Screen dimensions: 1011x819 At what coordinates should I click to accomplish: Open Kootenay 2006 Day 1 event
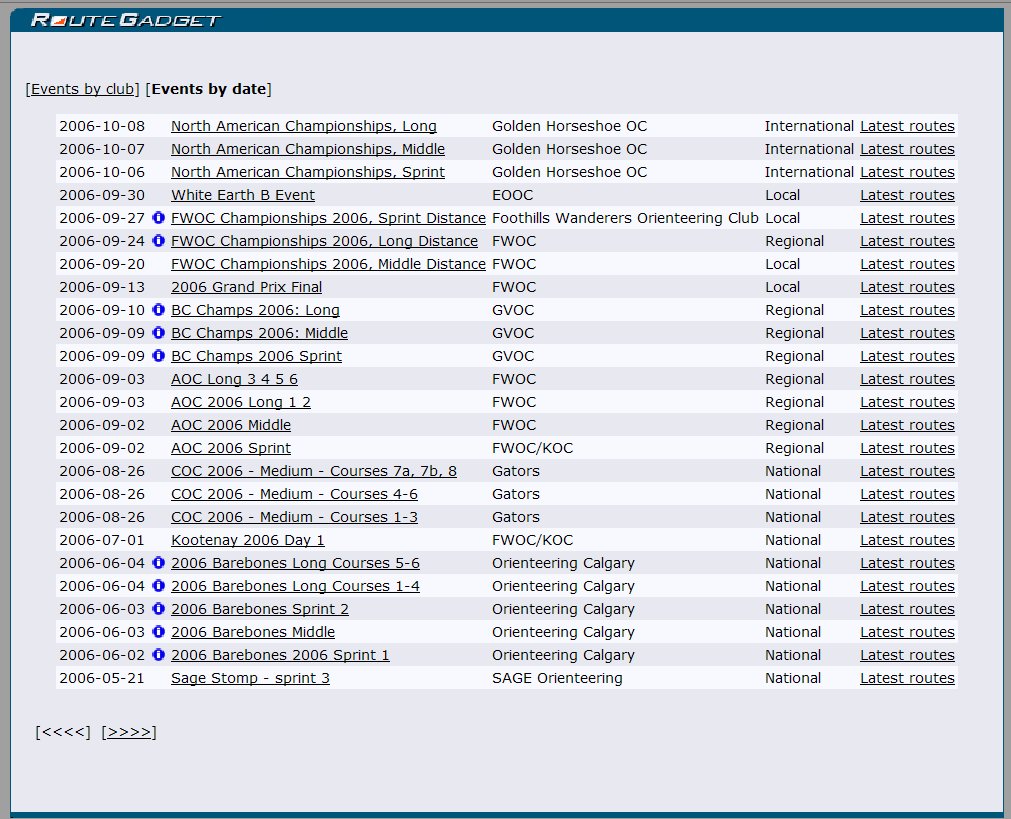248,540
